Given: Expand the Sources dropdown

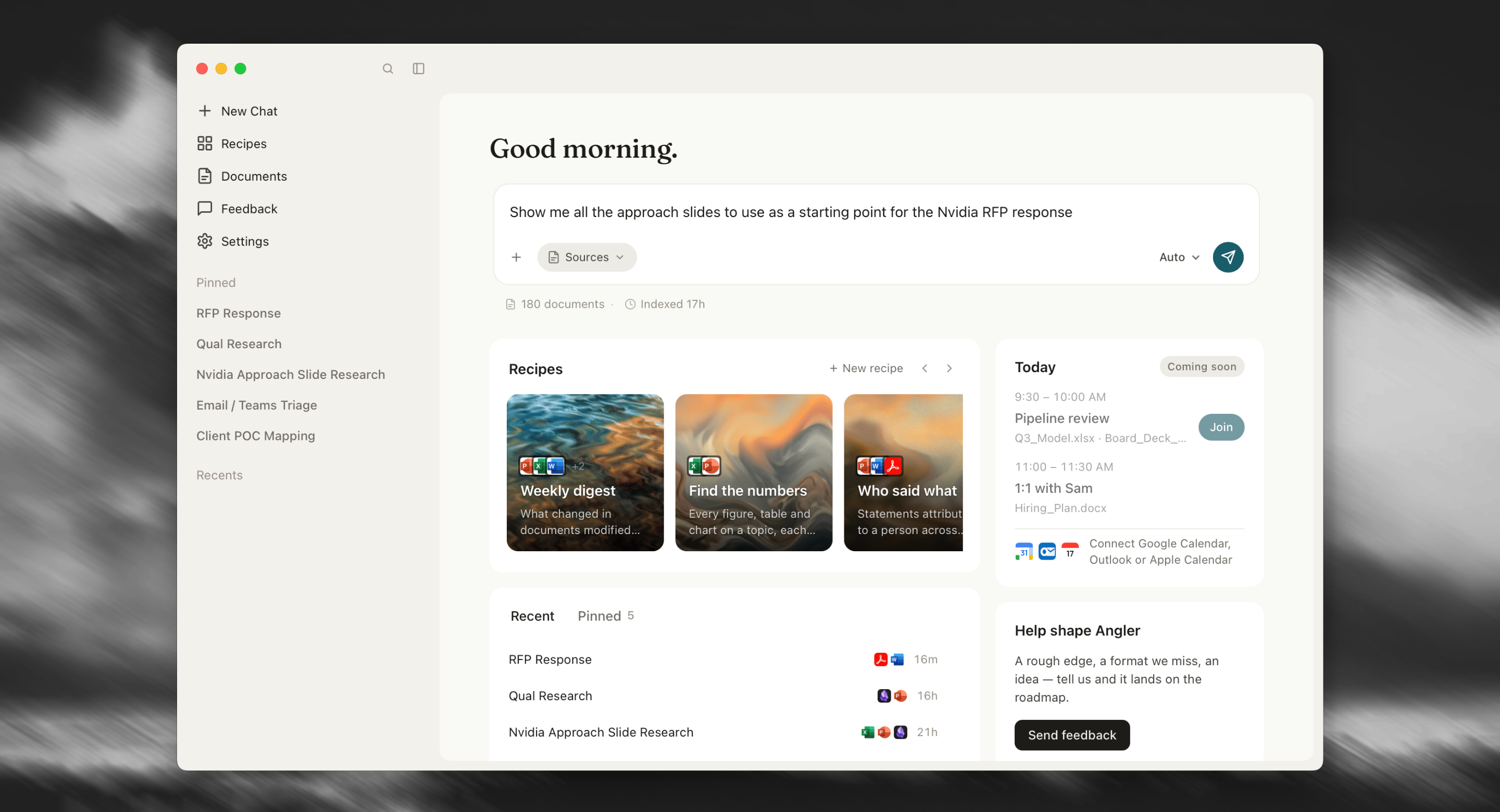Looking at the screenshot, I should click(587, 257).
